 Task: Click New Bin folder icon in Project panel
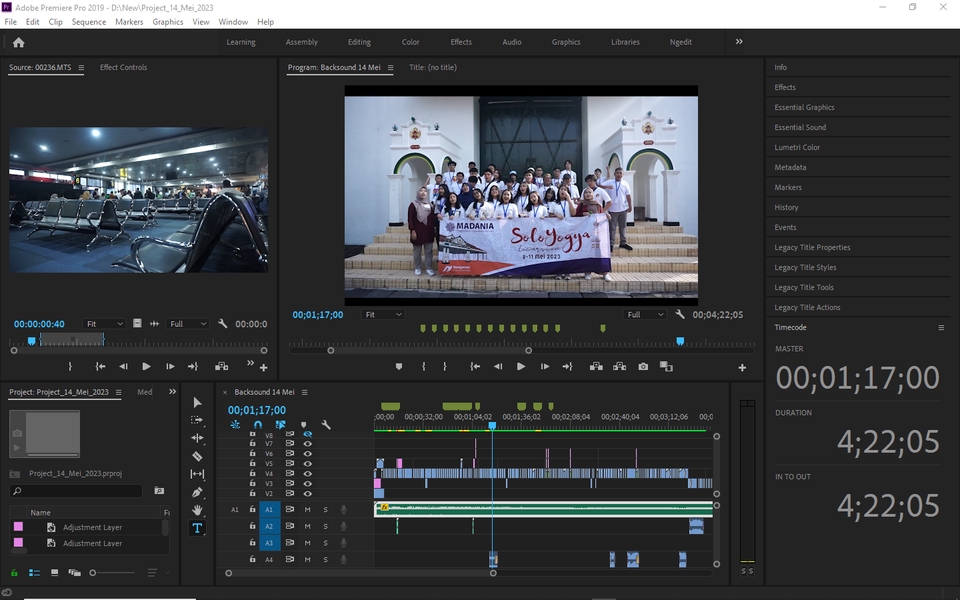(159, 490)
